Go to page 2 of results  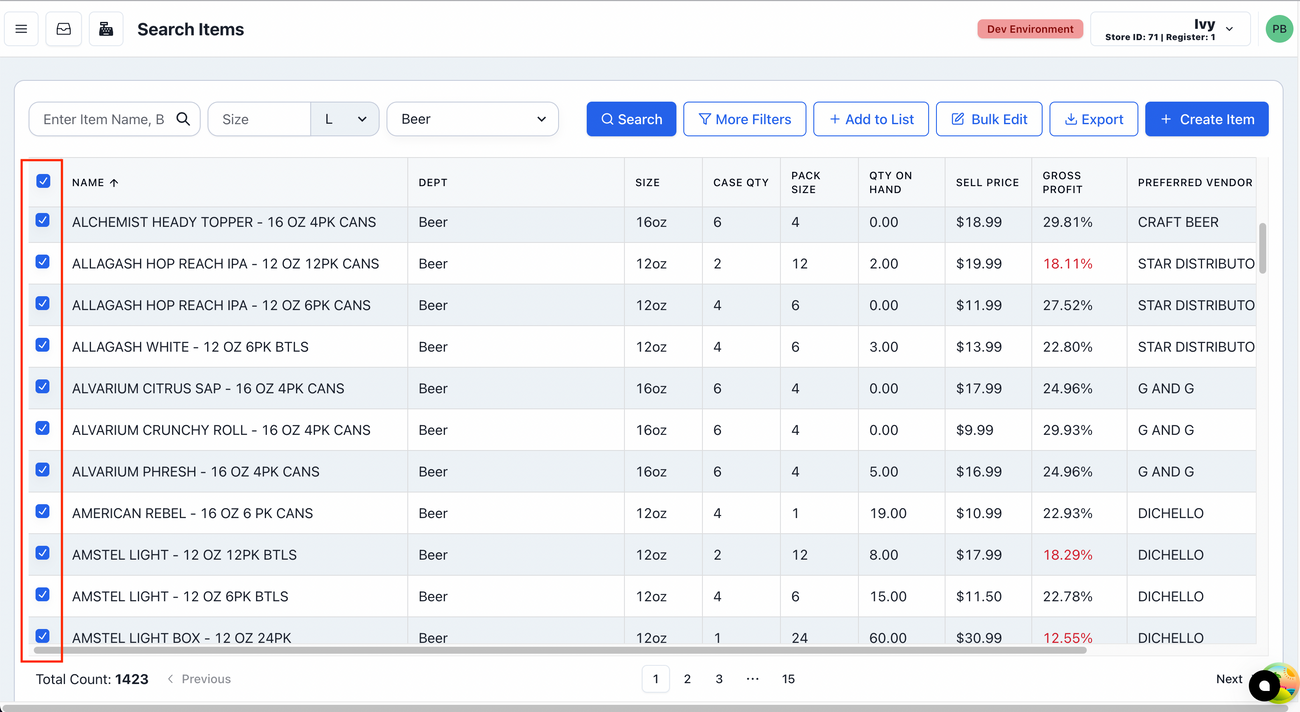[x=687, y=679]
